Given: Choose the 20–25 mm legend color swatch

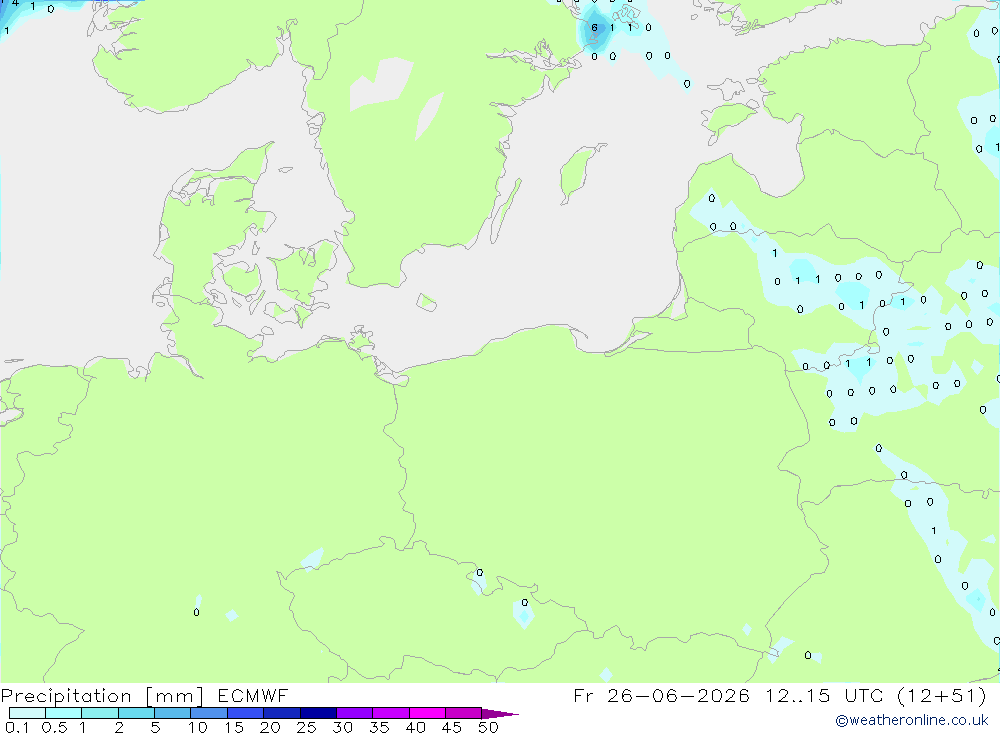Looking at the screenshot, I should point(281,713).
